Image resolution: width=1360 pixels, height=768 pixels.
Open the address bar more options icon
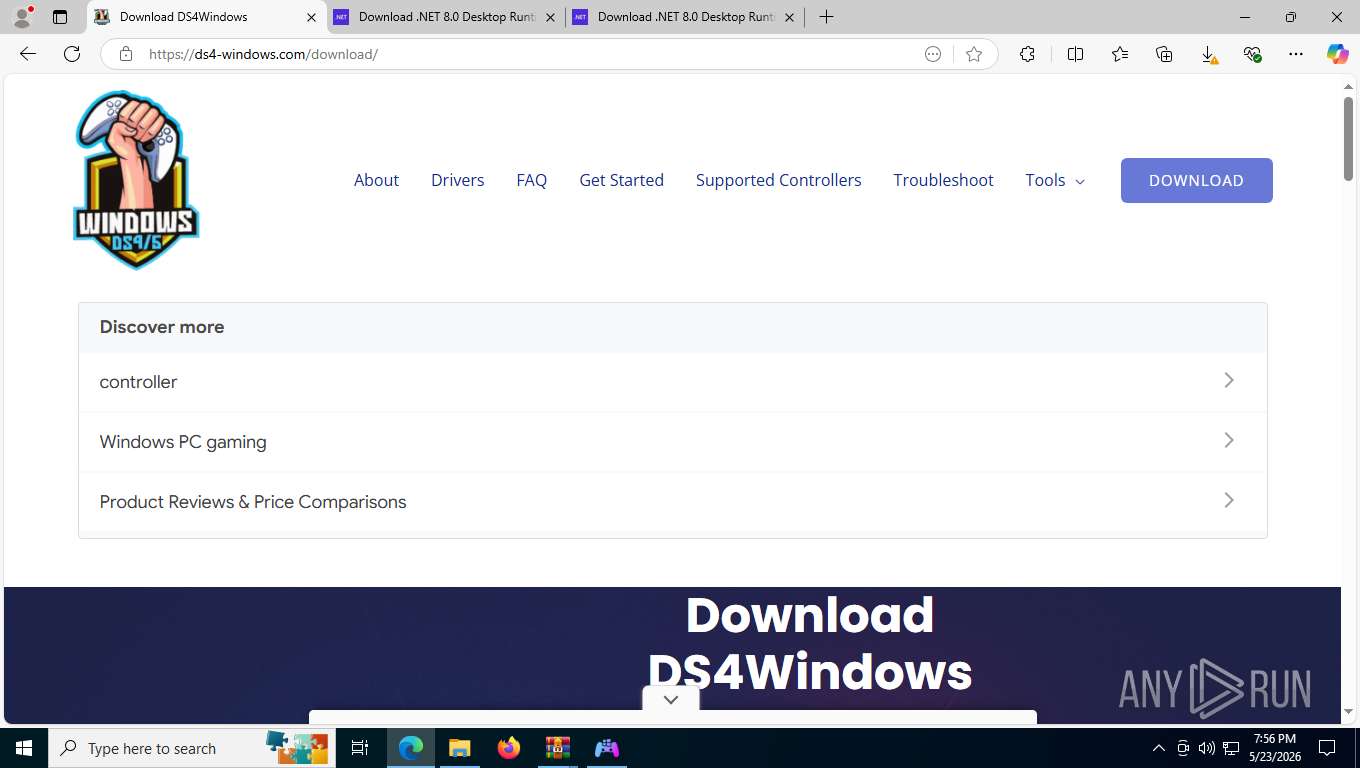[933, 54]
